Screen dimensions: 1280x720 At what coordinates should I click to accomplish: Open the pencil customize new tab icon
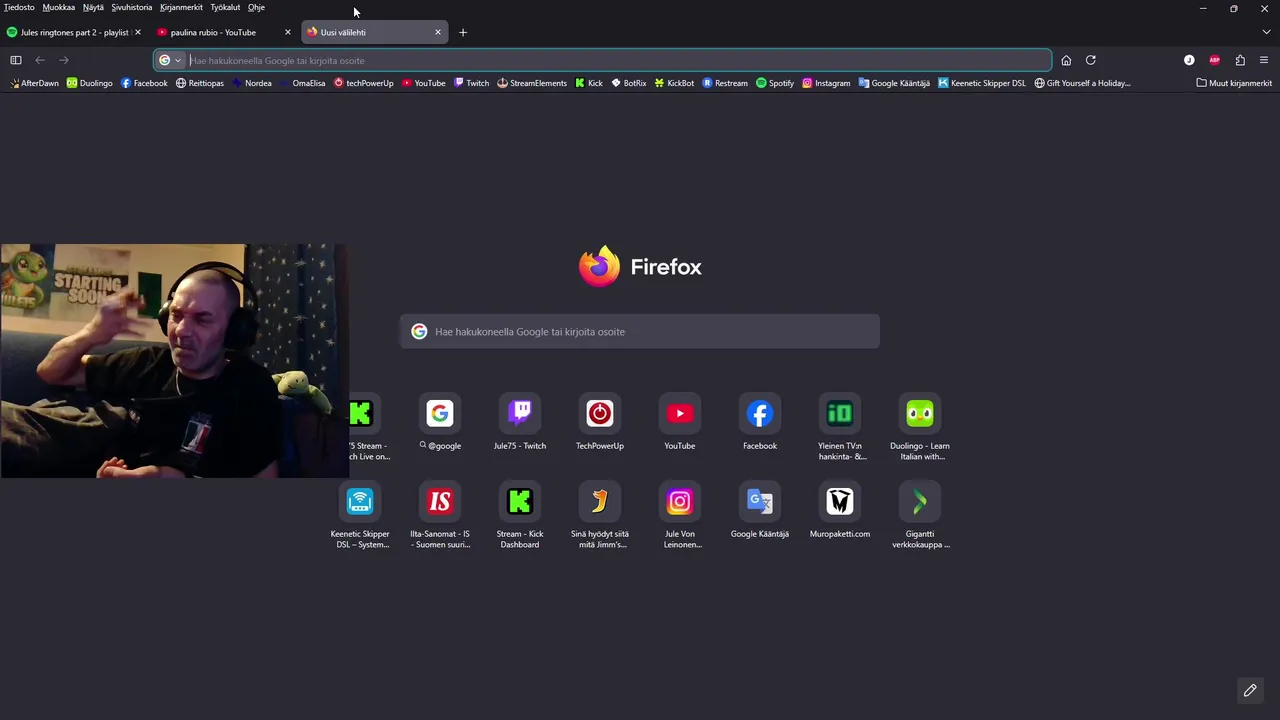(1250, 690)
